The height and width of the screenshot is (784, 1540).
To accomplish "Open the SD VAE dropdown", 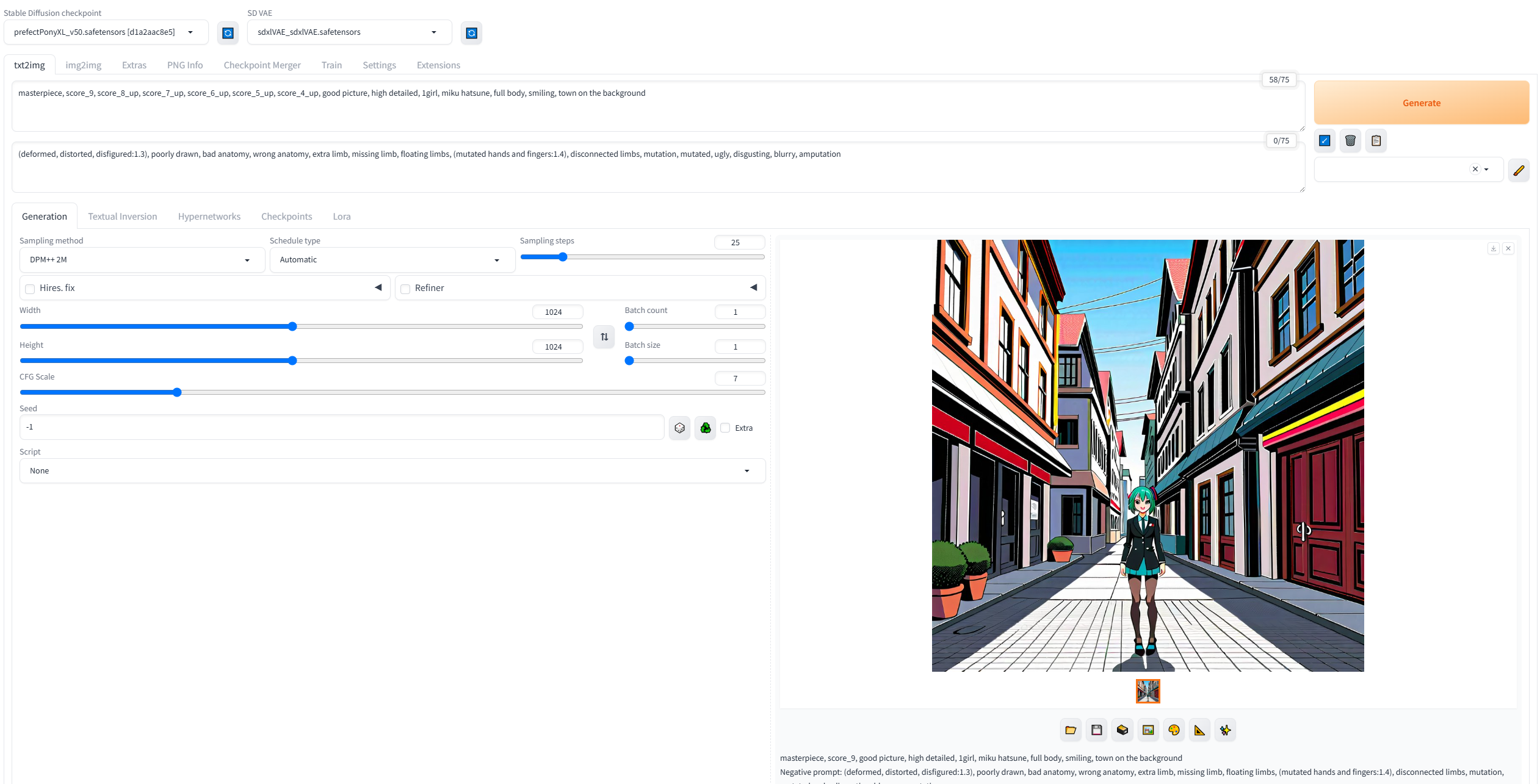I will point(350,32).
